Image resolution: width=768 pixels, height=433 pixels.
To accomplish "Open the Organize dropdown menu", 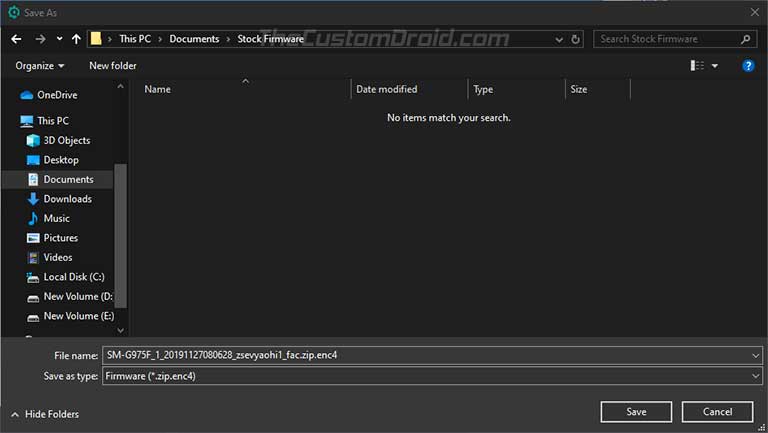I will point(40,66).
